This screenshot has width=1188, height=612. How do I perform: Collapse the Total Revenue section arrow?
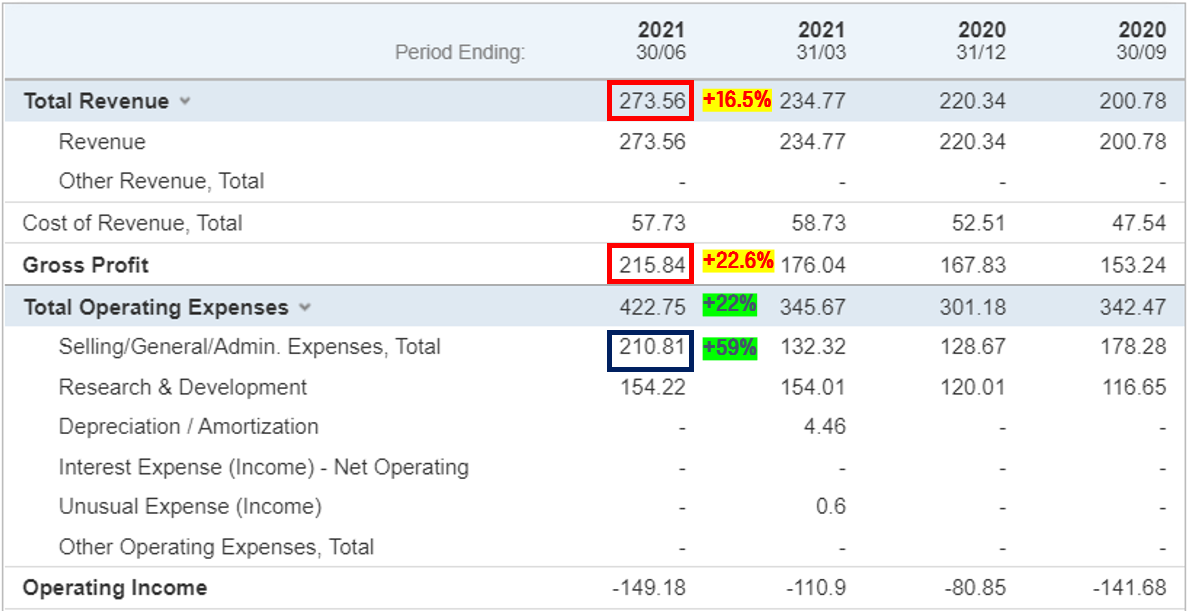tap(184, 102)
